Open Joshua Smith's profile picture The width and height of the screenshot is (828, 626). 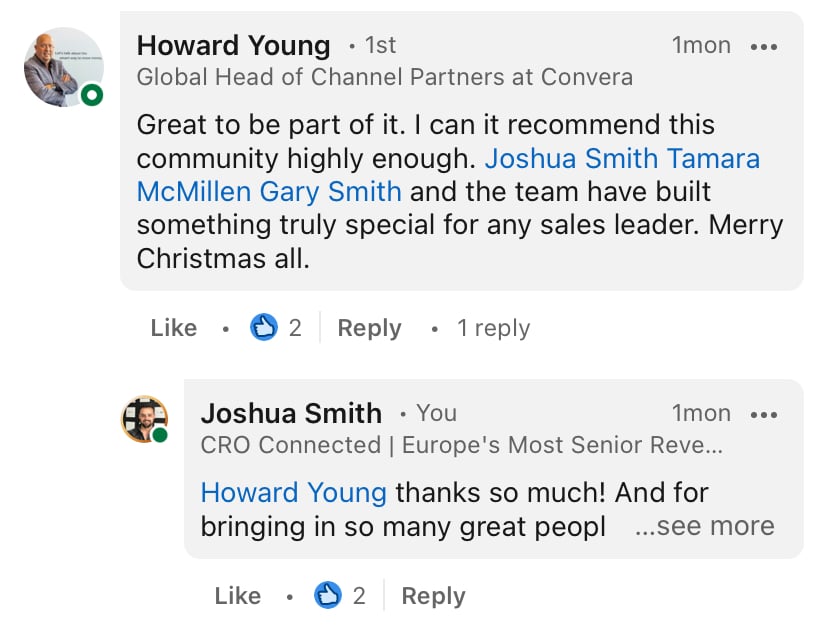coord(145,419)
